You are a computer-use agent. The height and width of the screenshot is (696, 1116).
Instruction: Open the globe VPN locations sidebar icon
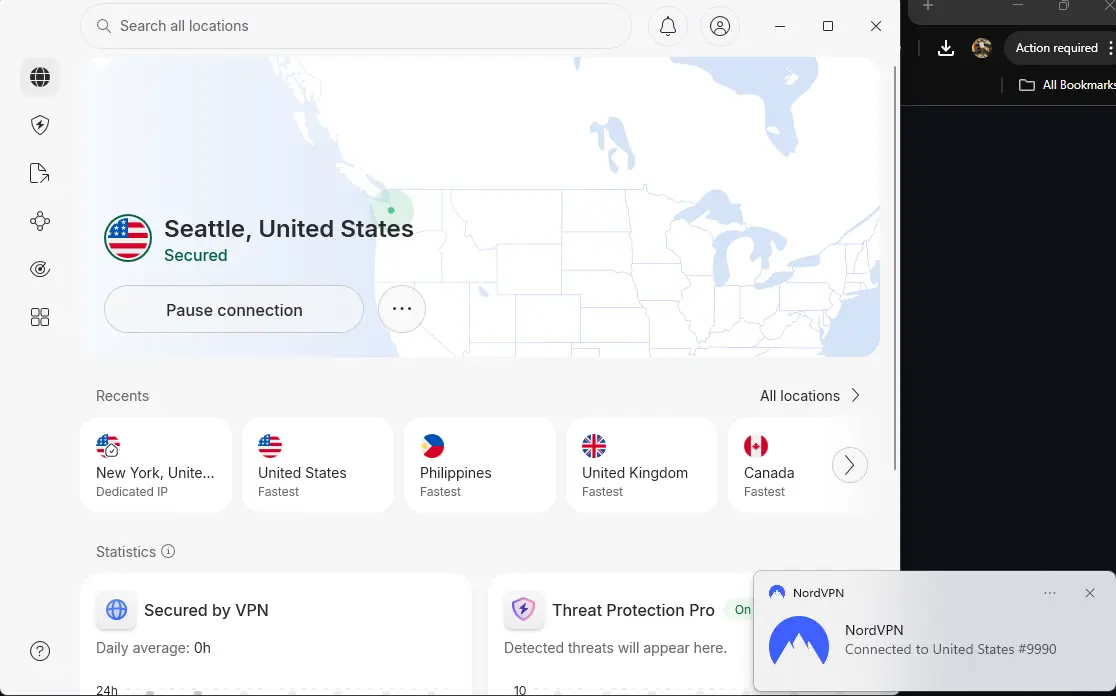point(40,77)
